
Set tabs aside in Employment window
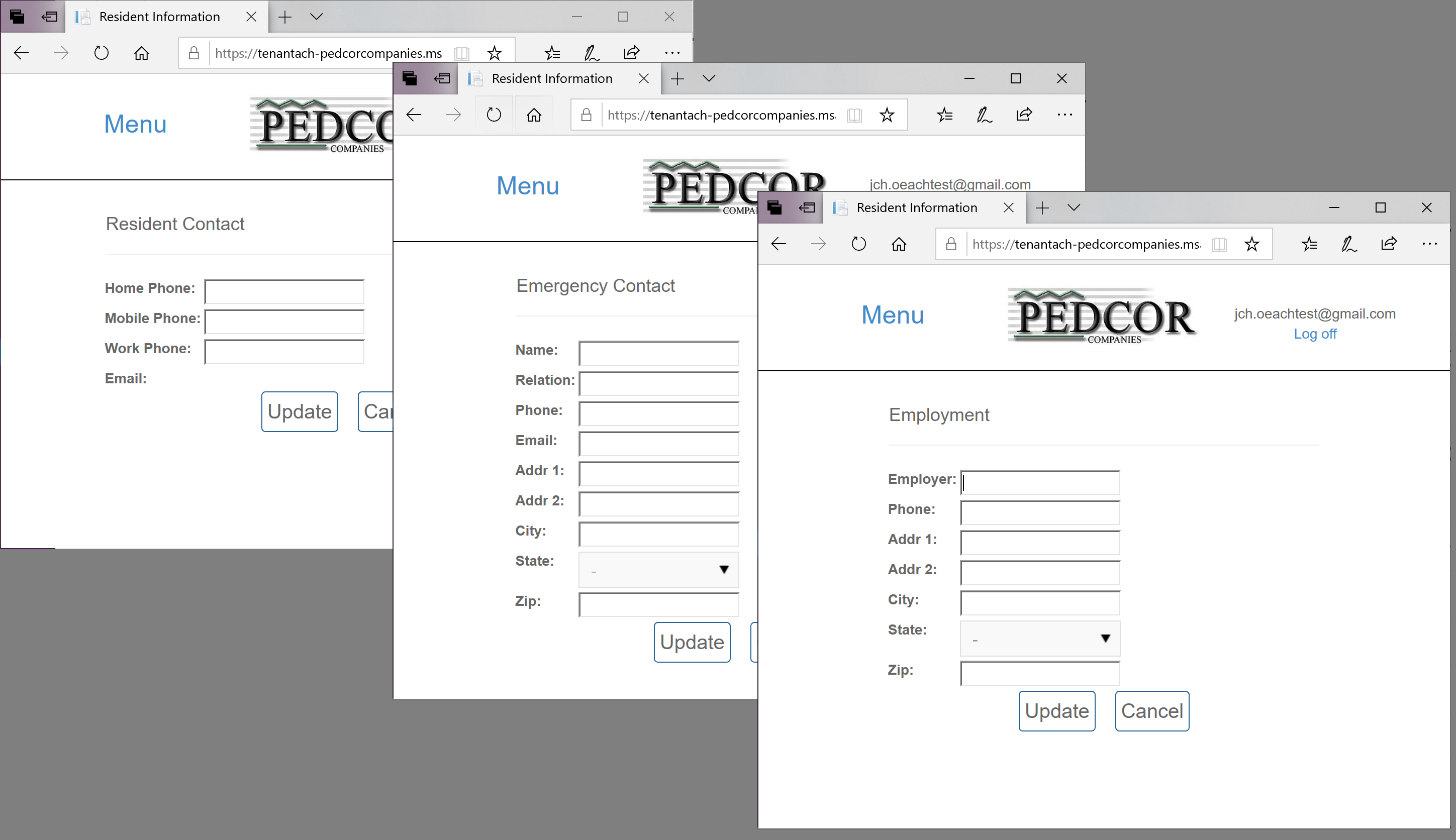coord(807,207)
